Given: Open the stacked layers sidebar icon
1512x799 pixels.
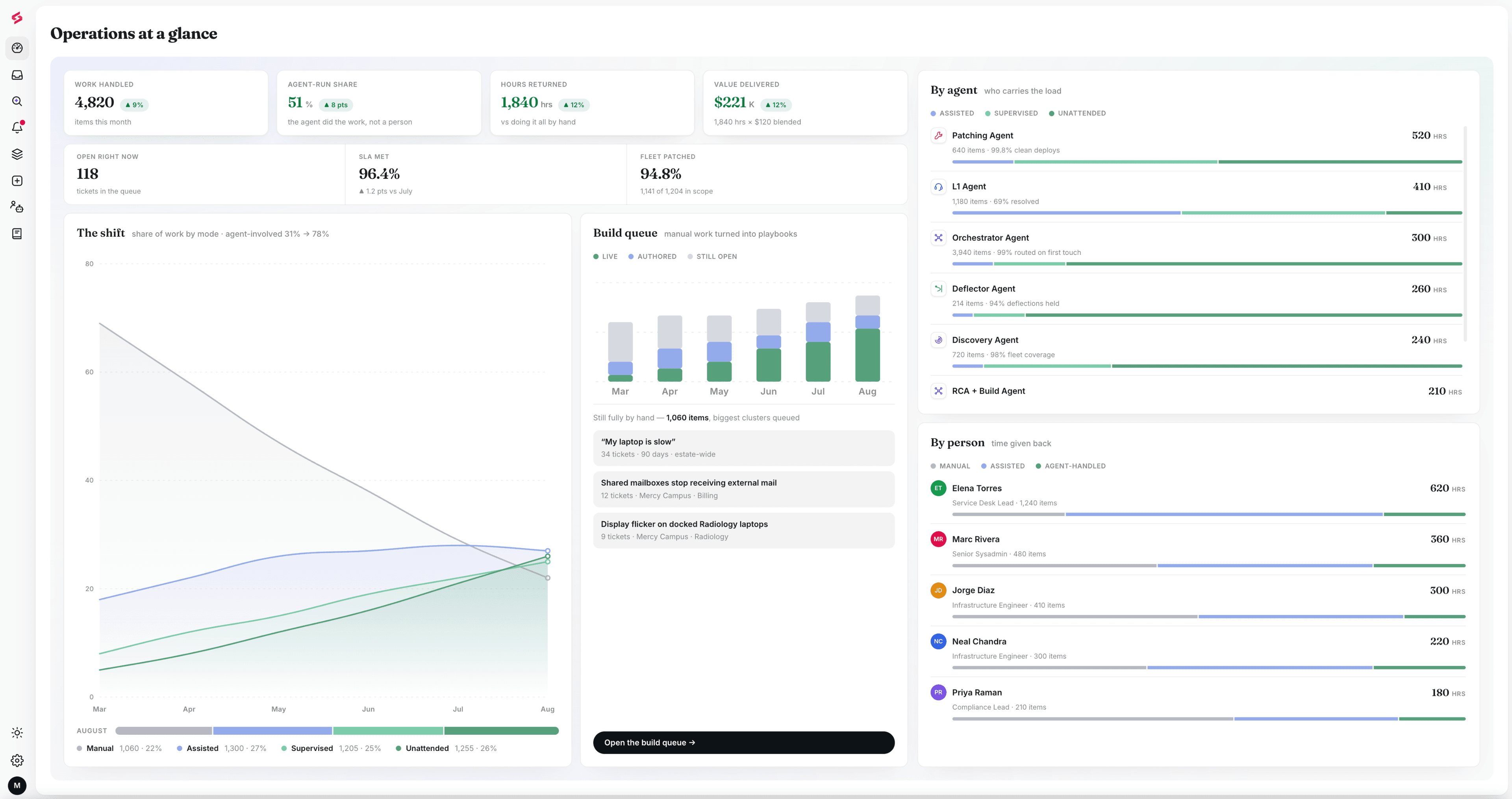Looking at the screenshot, I should (x=17, y=154).
